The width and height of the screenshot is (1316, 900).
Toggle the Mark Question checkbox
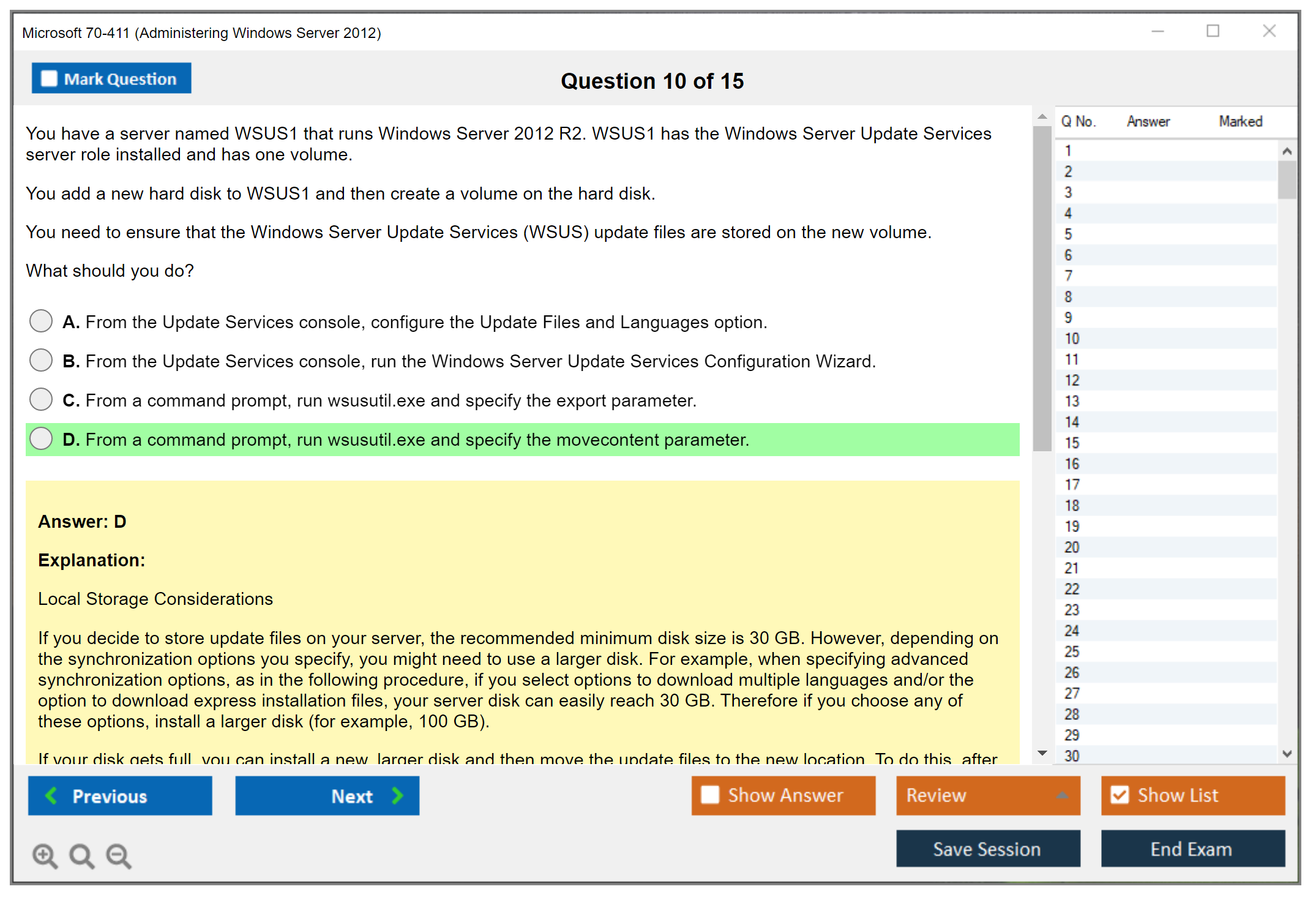49,79
